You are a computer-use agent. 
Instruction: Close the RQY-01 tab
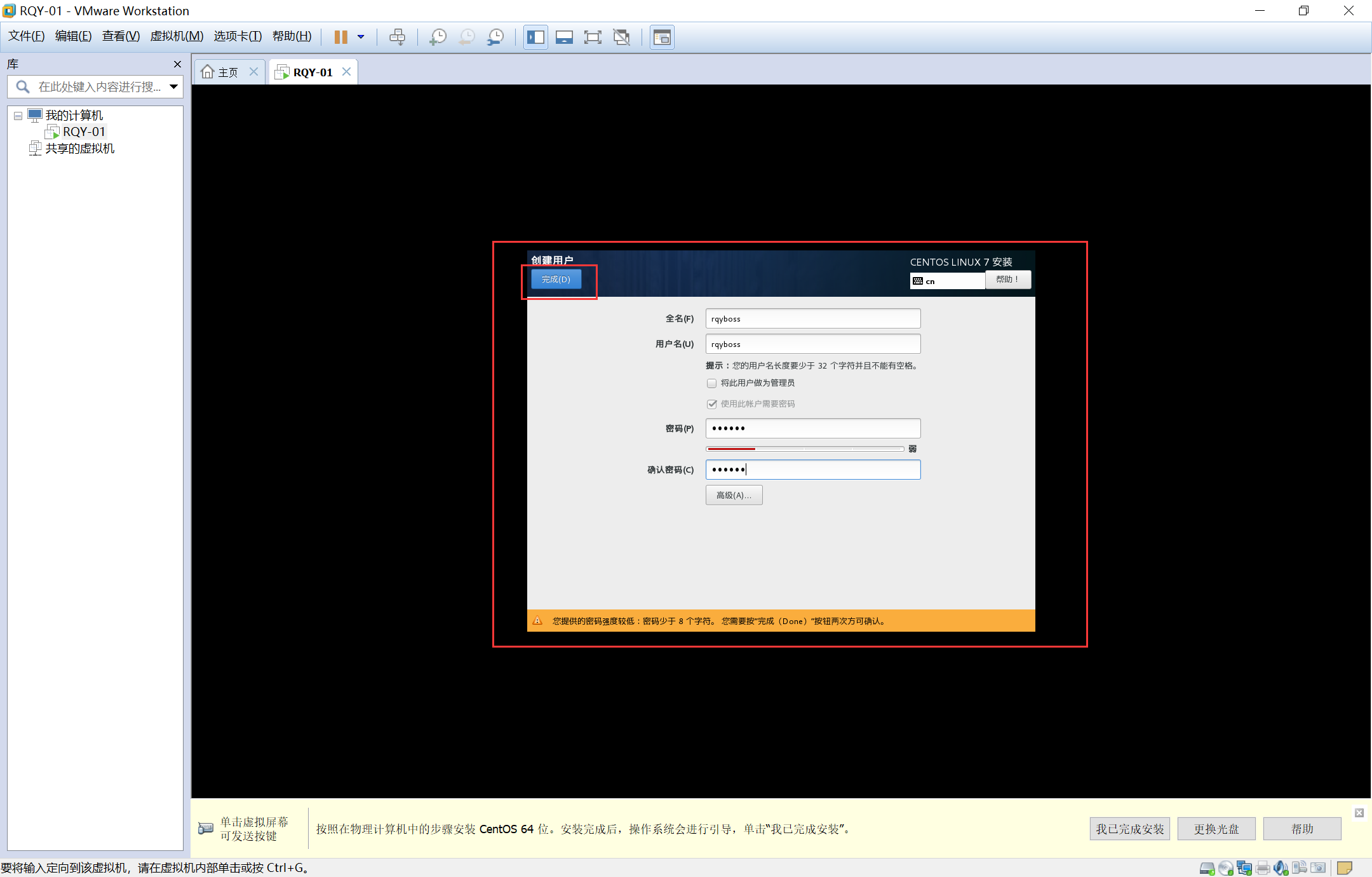click(346, 71)
